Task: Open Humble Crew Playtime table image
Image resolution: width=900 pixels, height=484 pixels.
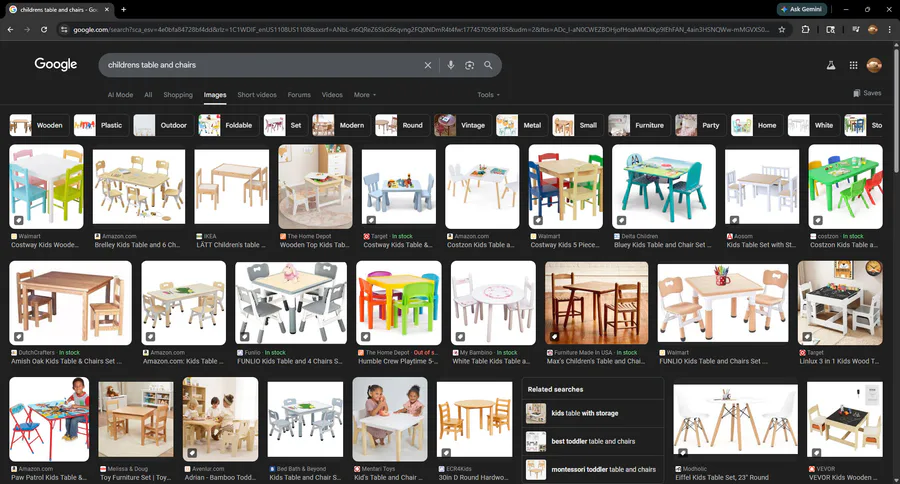Action: (x=399, y=303)
